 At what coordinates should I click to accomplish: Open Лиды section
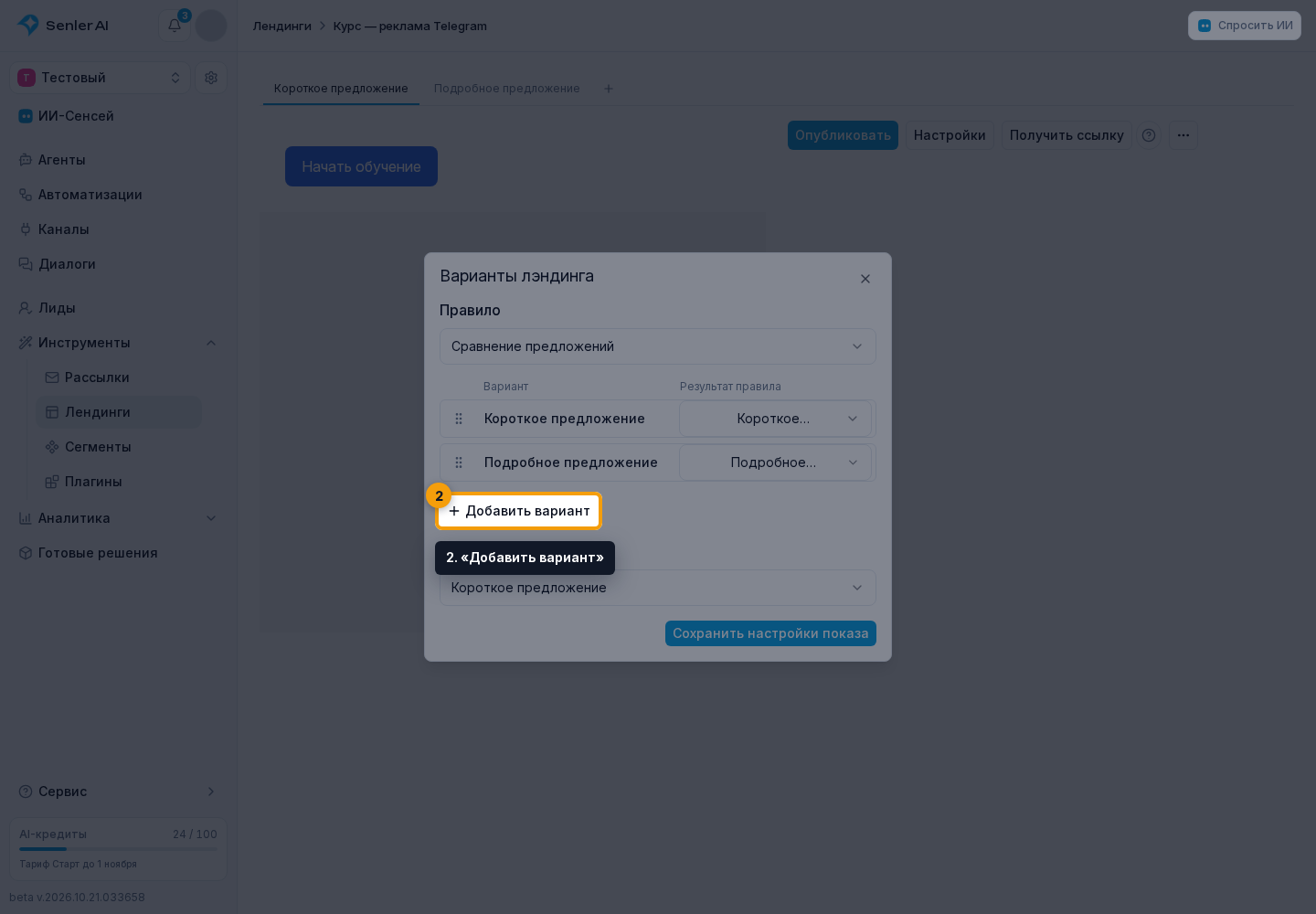(118, 308)
